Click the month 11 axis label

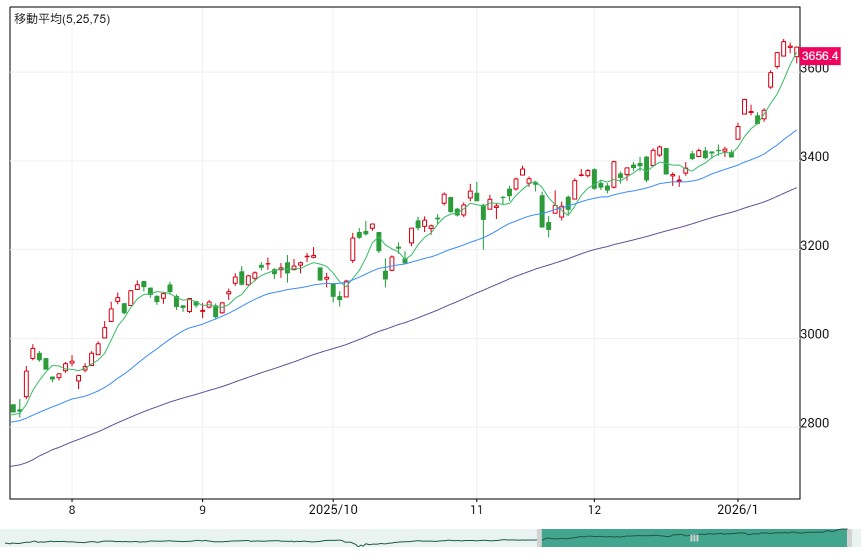pos(477,510)
